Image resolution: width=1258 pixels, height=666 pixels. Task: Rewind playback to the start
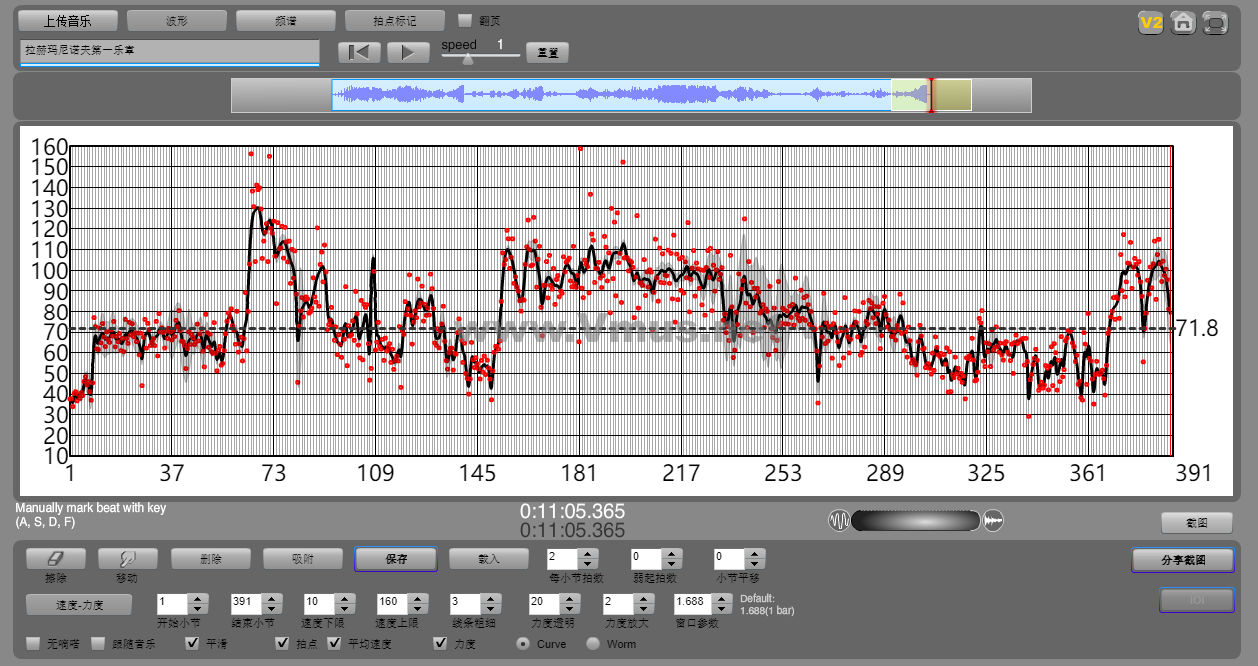(359, 52)
